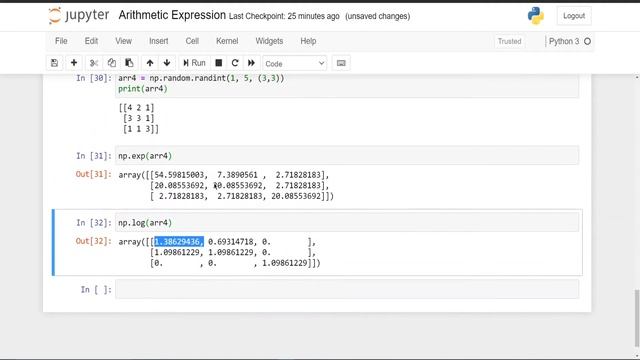640x360 pixels.
Task: Click the Python 3 kernel name
Action: [x=564, y=41]
